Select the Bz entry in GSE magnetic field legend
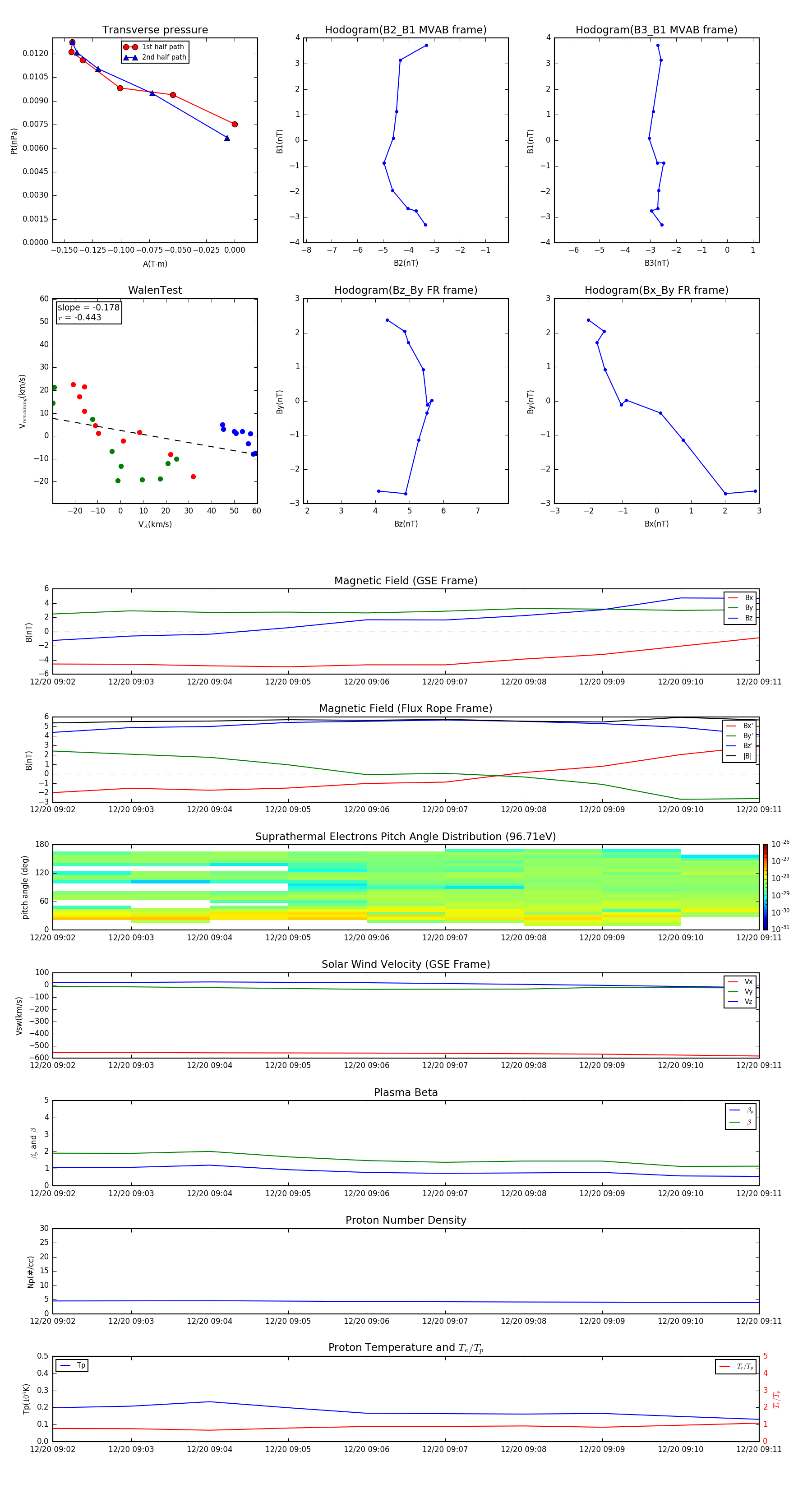The height and width of the screenshot is (1489, 812). pos(740,618)
